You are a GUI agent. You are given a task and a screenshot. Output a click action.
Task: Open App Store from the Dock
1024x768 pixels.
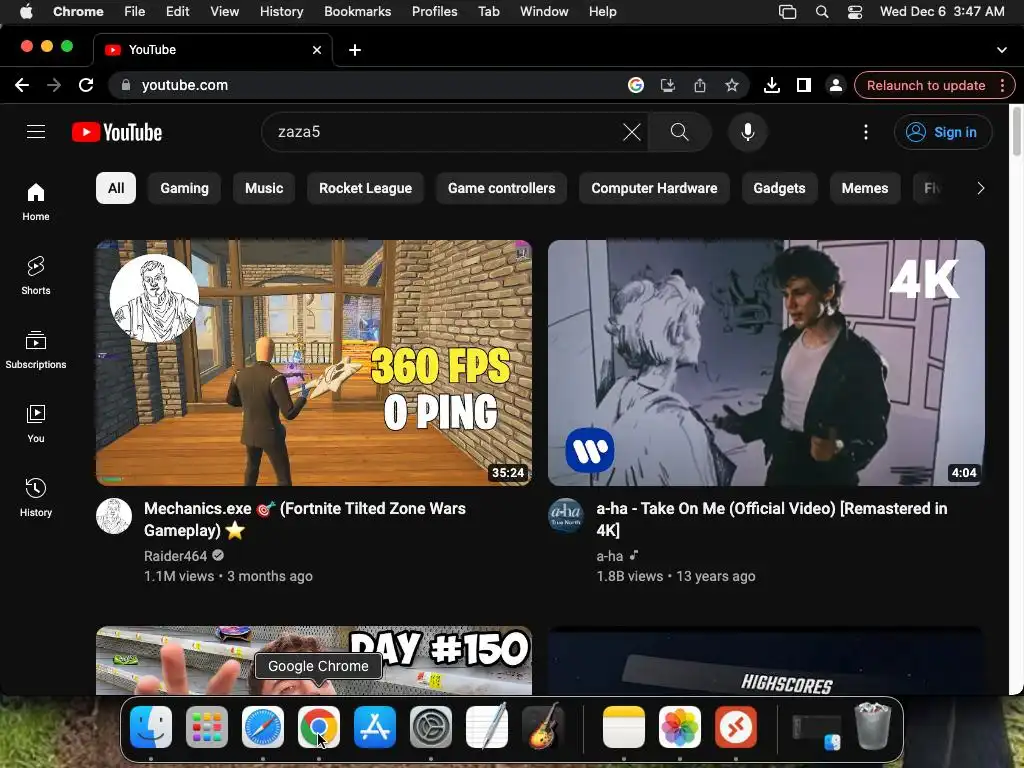[375, 727]
